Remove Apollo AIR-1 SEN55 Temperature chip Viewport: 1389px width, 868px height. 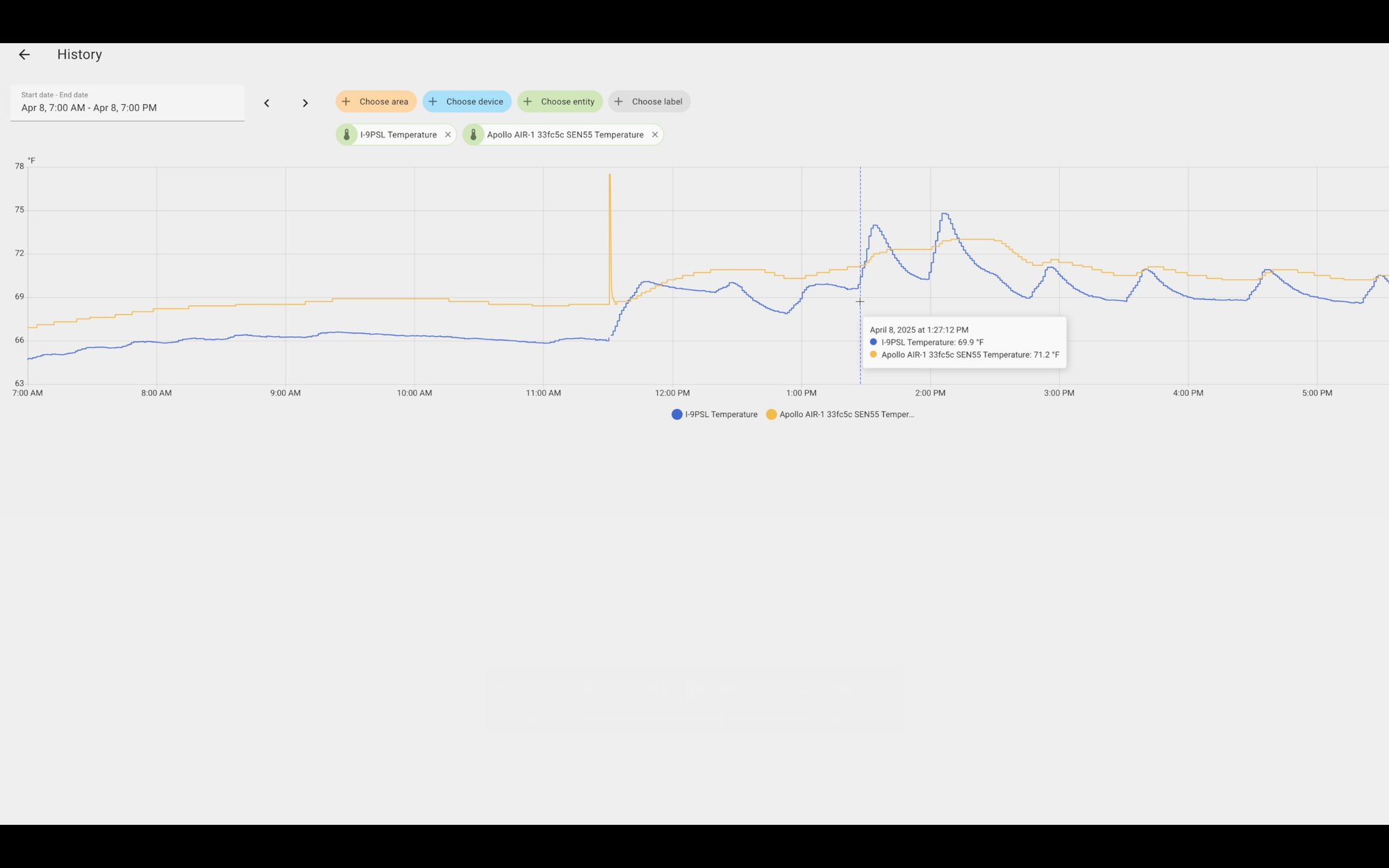click(654, 135)
